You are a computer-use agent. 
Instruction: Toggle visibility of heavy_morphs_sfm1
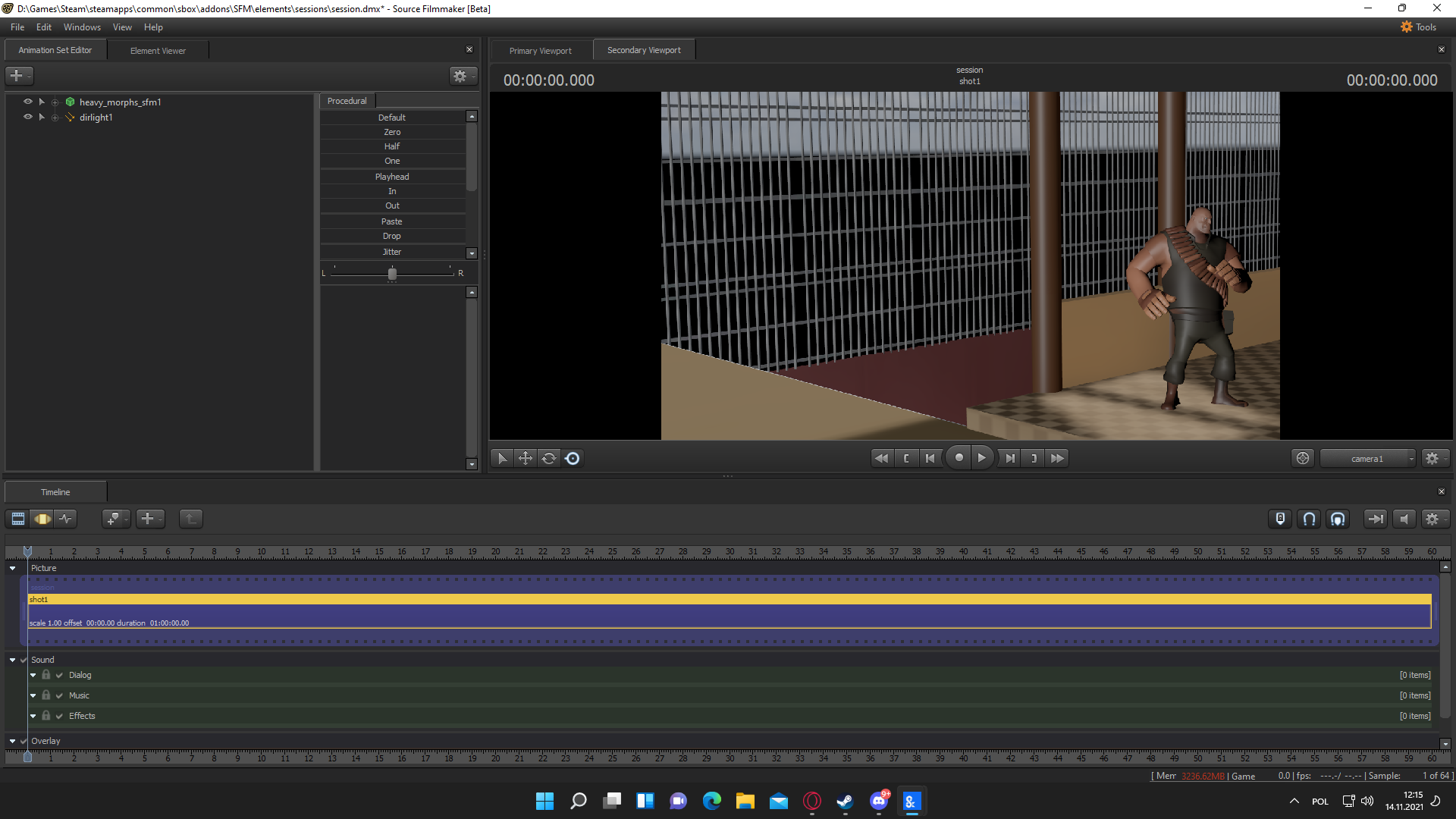coord(27,102)
